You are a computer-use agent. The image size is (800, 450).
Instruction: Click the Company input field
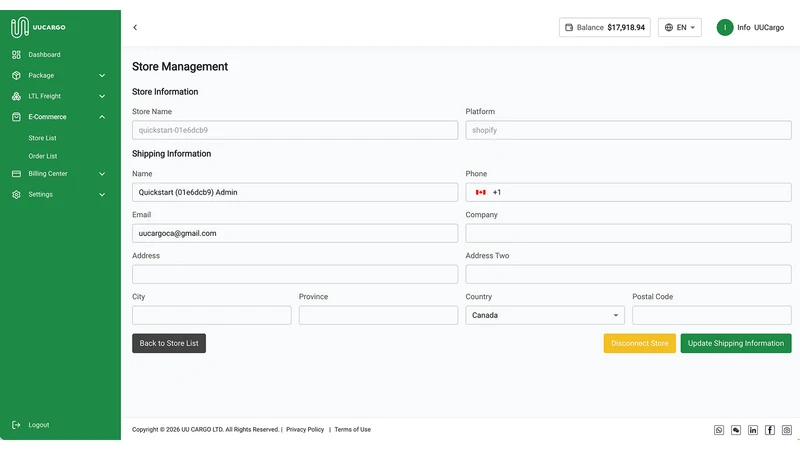tap(629, 233)
